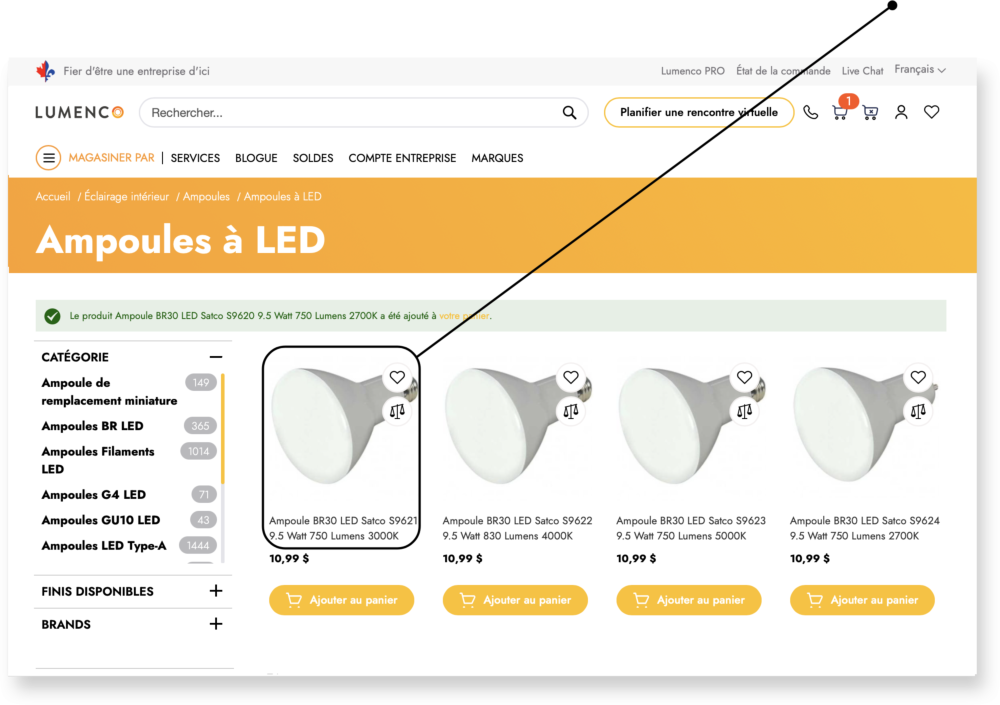Click the Rechercher search field
Viewport: 1000px width, 705px height.
pos(350,113)
